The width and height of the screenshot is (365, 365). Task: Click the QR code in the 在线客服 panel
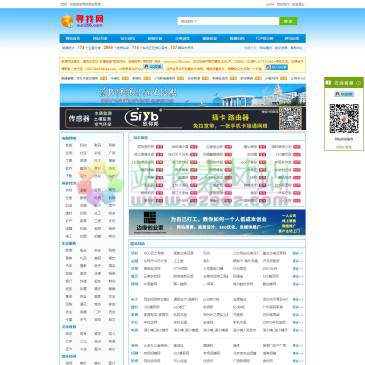coord(344,119)
